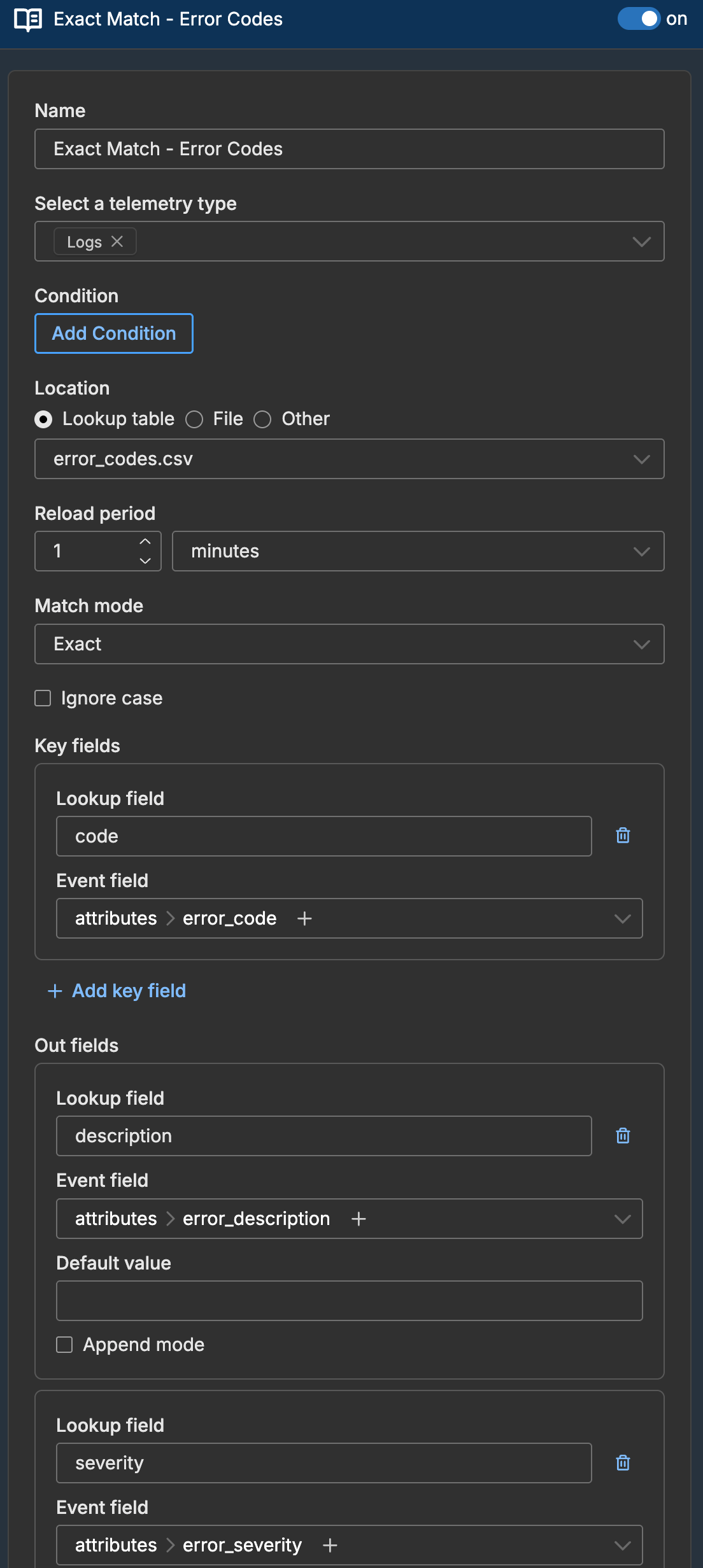
Task: Add path segment after error_description
Action: coord(359,1219)
